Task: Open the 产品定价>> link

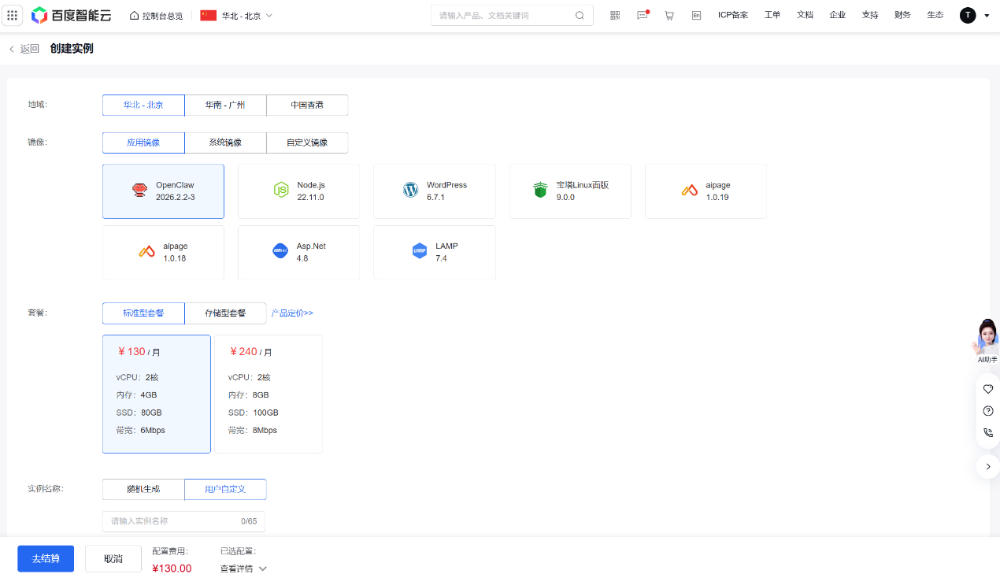Action: [x=292, y=313]
